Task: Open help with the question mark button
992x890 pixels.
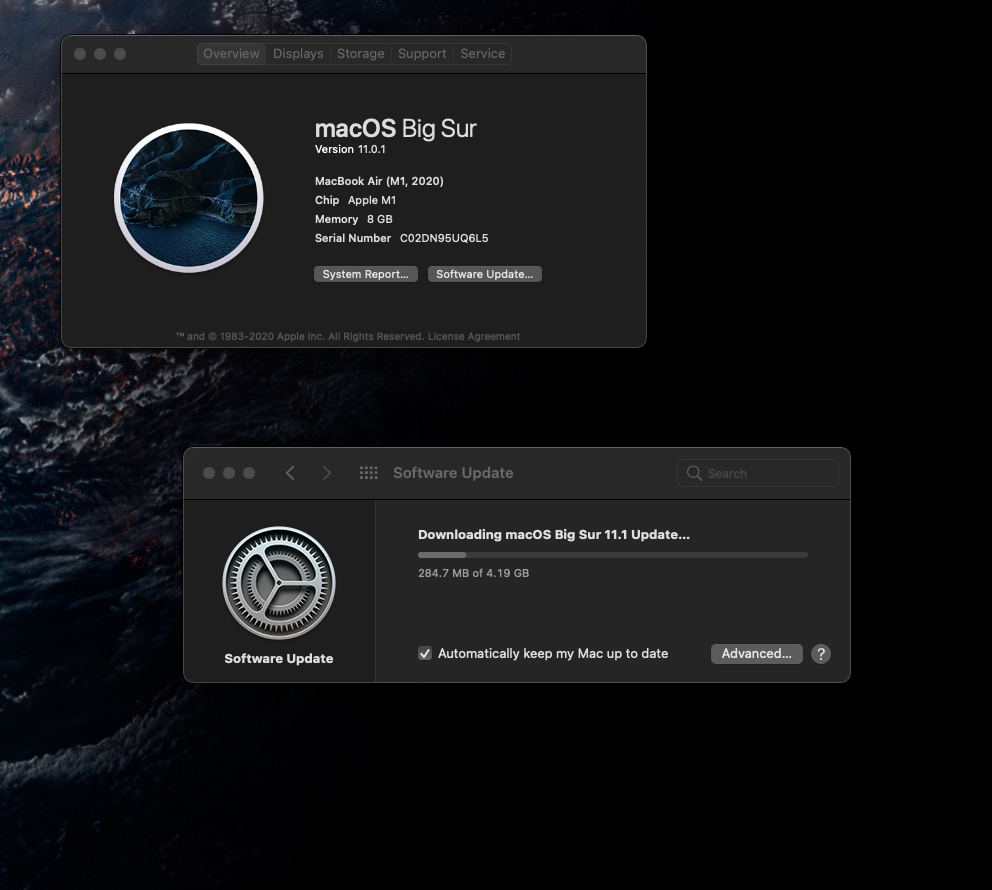Action: (821, 654)
